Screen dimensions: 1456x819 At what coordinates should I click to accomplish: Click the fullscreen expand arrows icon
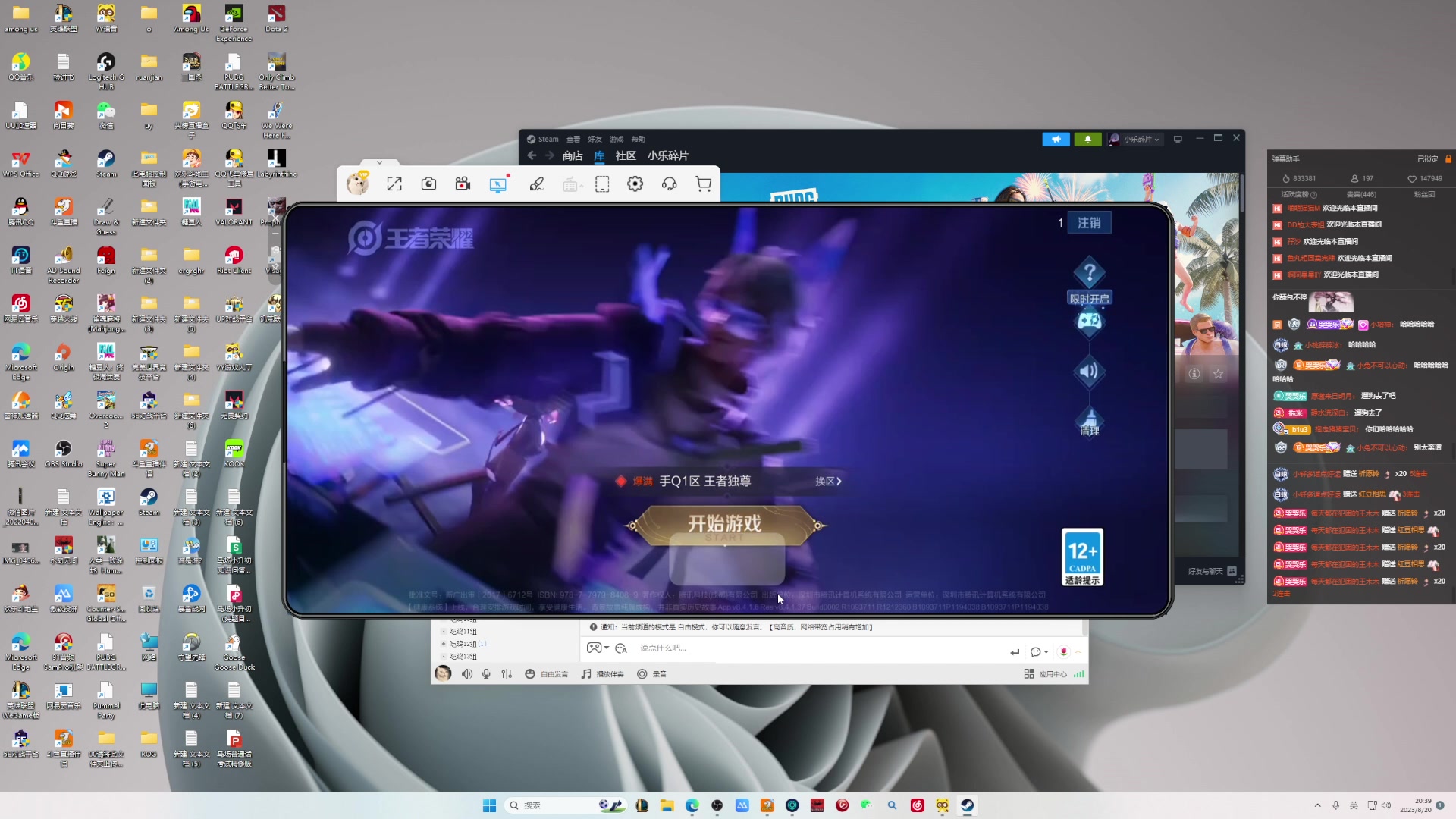click(394, 184)
